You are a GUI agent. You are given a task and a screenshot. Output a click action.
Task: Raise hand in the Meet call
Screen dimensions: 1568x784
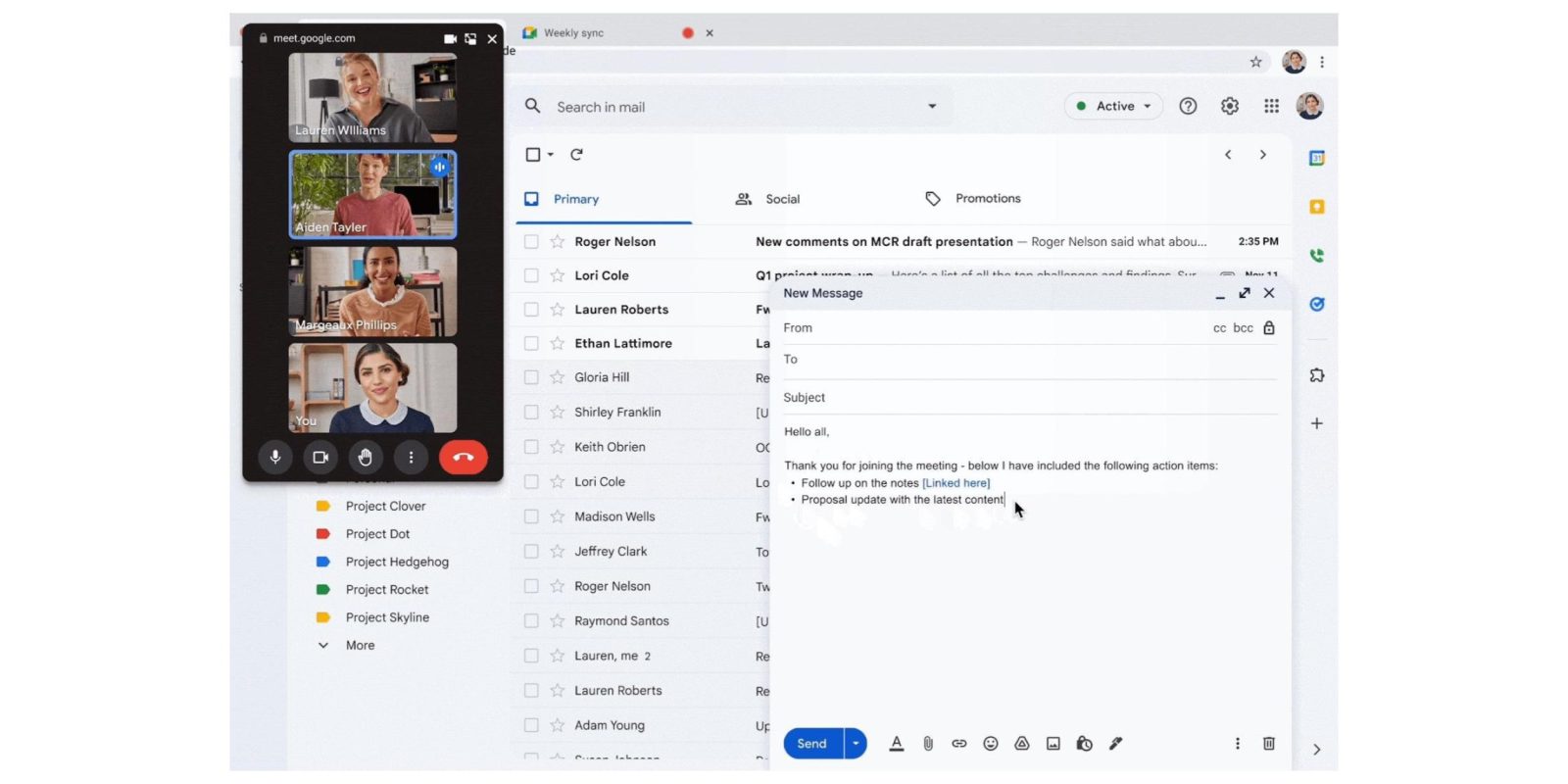[366, 458]
